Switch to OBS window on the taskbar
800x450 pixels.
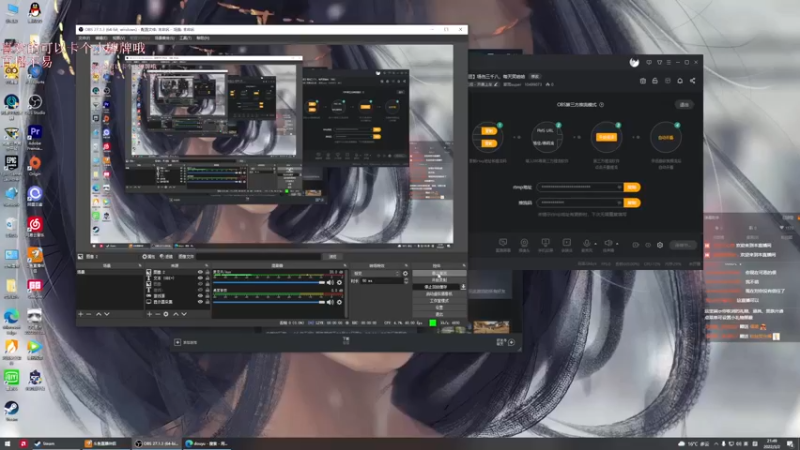pos(157,443)
